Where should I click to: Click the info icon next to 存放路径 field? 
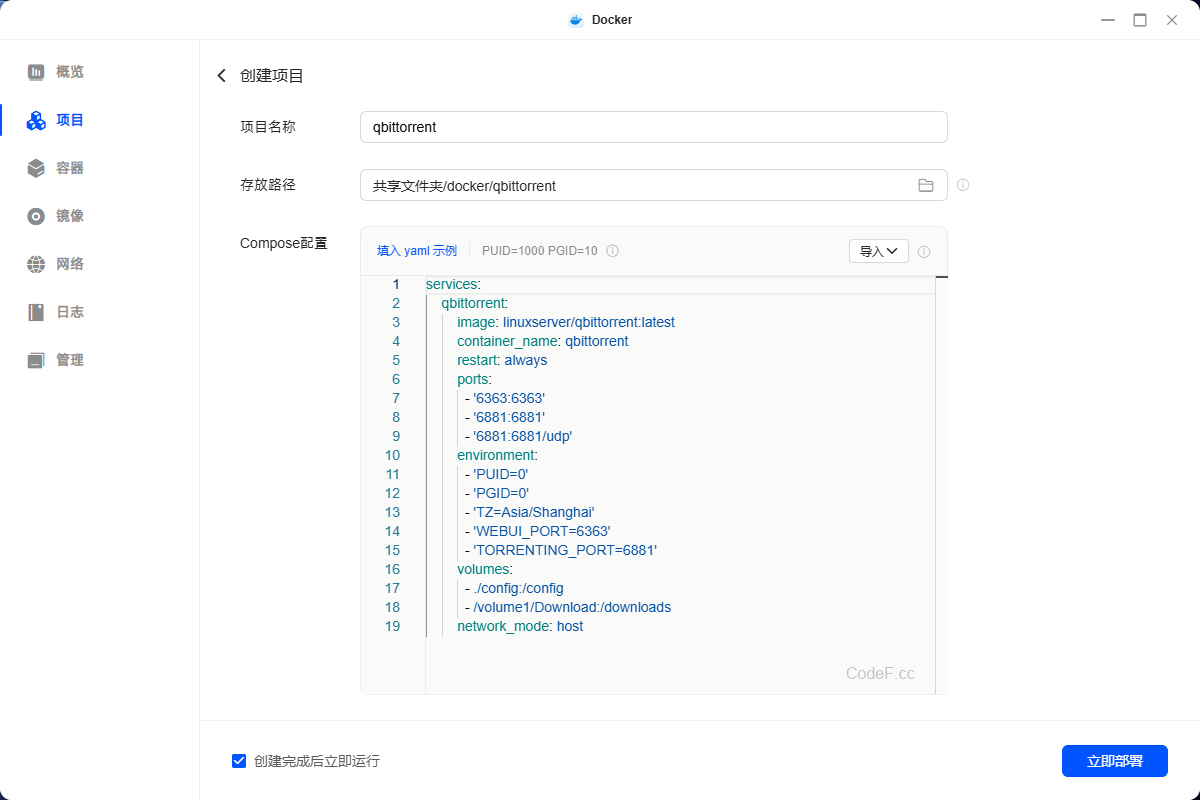[963, 185]
